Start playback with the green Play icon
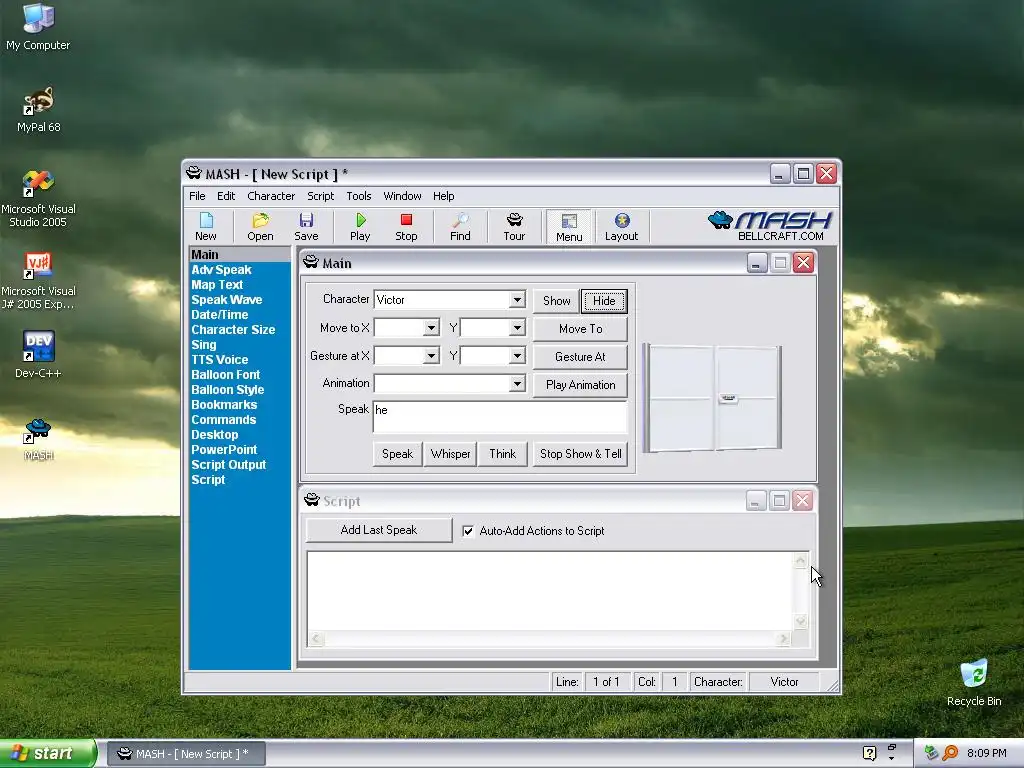 point(360,227)
